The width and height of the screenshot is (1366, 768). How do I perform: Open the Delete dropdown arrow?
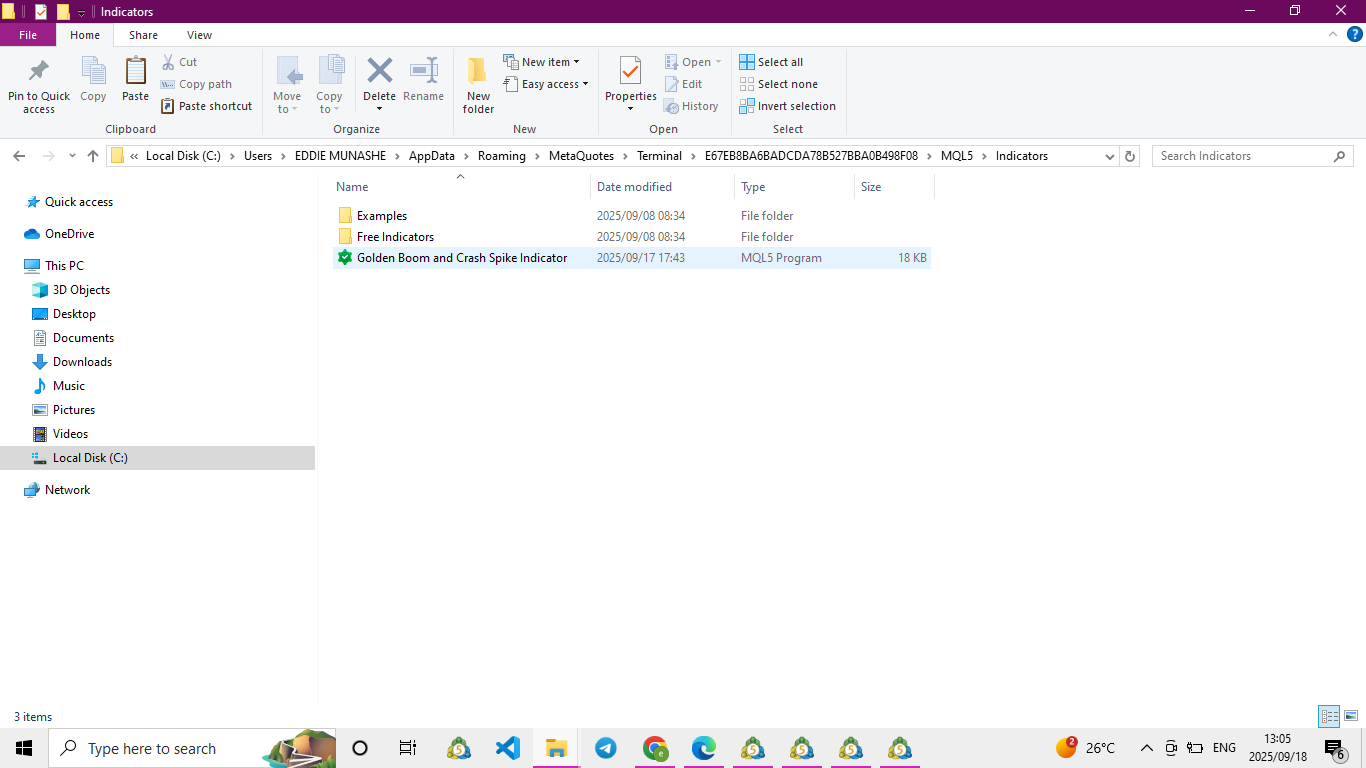click(379, 109)
